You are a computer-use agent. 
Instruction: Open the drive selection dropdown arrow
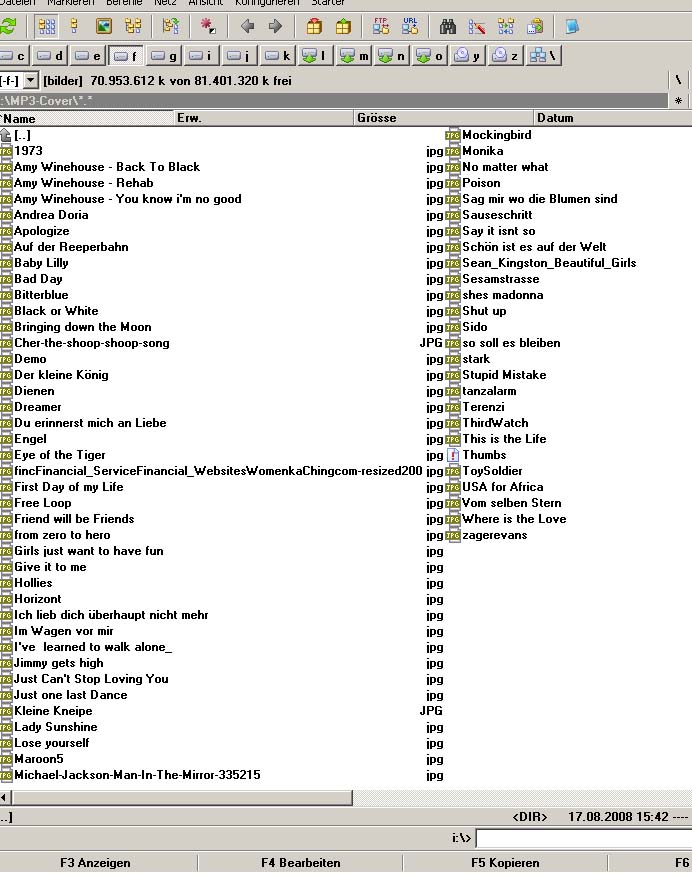click(x=31, y=81)
